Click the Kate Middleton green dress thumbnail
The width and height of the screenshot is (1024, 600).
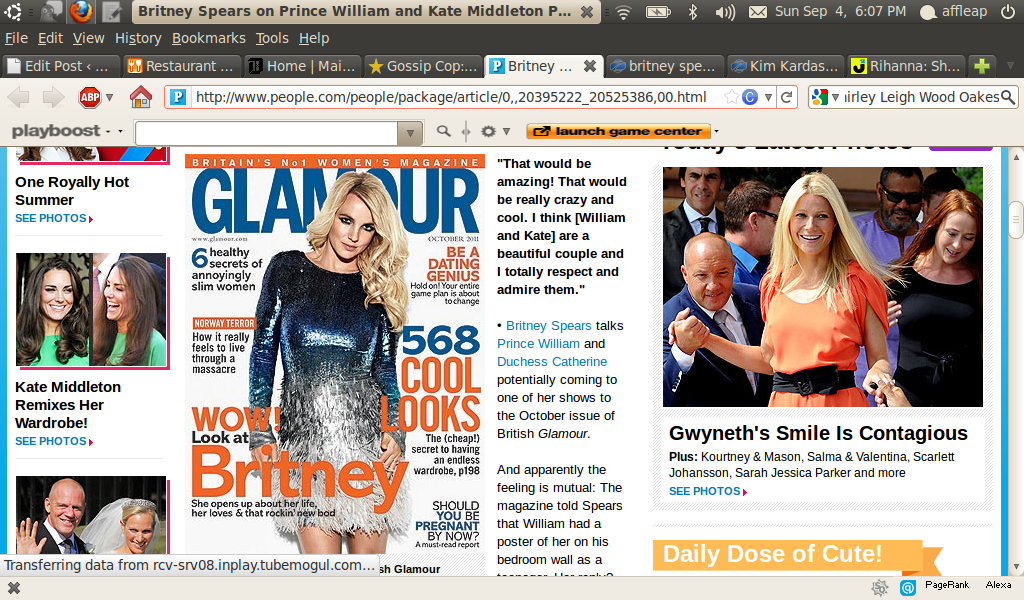point(91,309)
